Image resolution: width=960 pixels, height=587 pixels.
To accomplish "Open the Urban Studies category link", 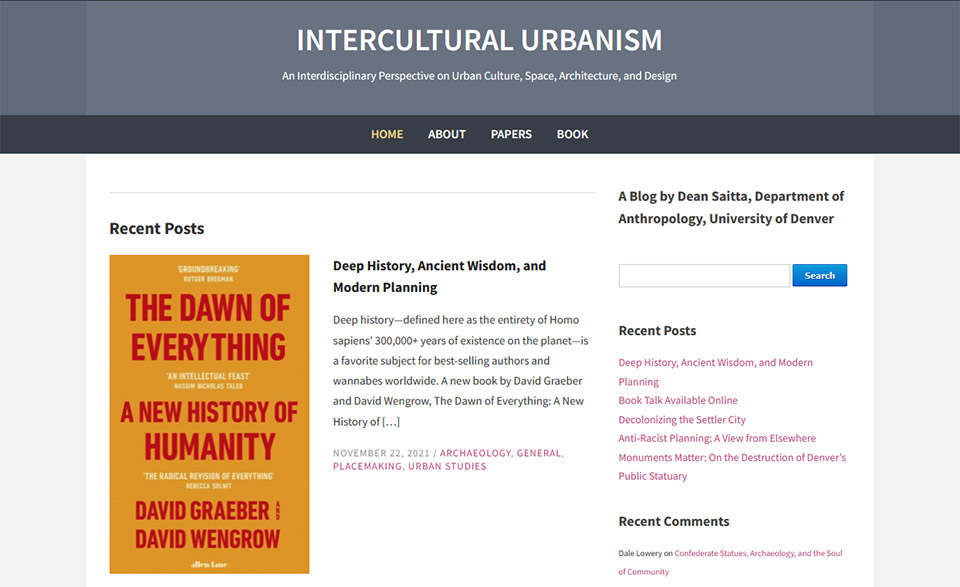I will (x=447, y=466).
